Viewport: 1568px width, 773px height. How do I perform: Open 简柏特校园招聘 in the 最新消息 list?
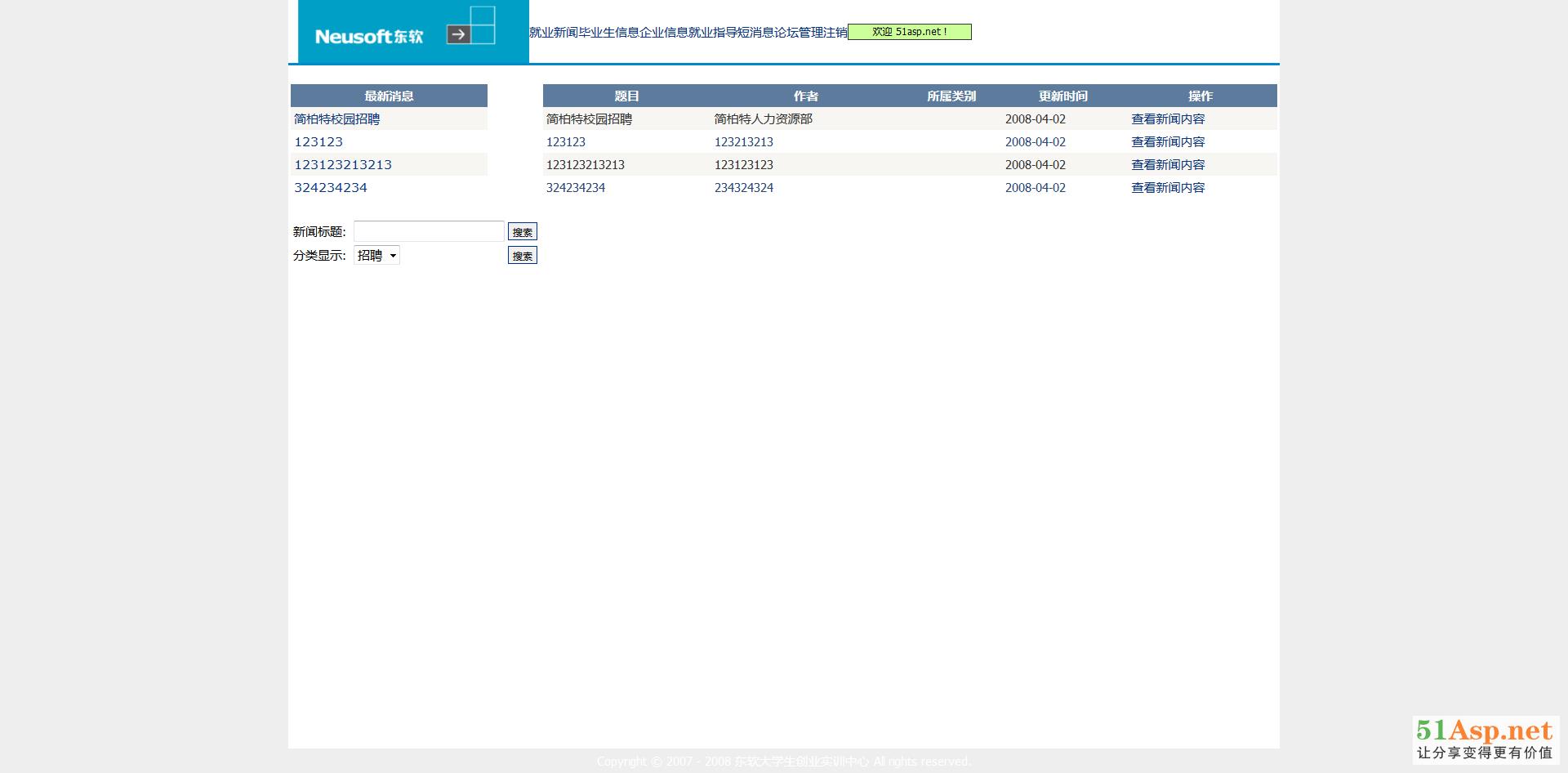click(336, 119)
